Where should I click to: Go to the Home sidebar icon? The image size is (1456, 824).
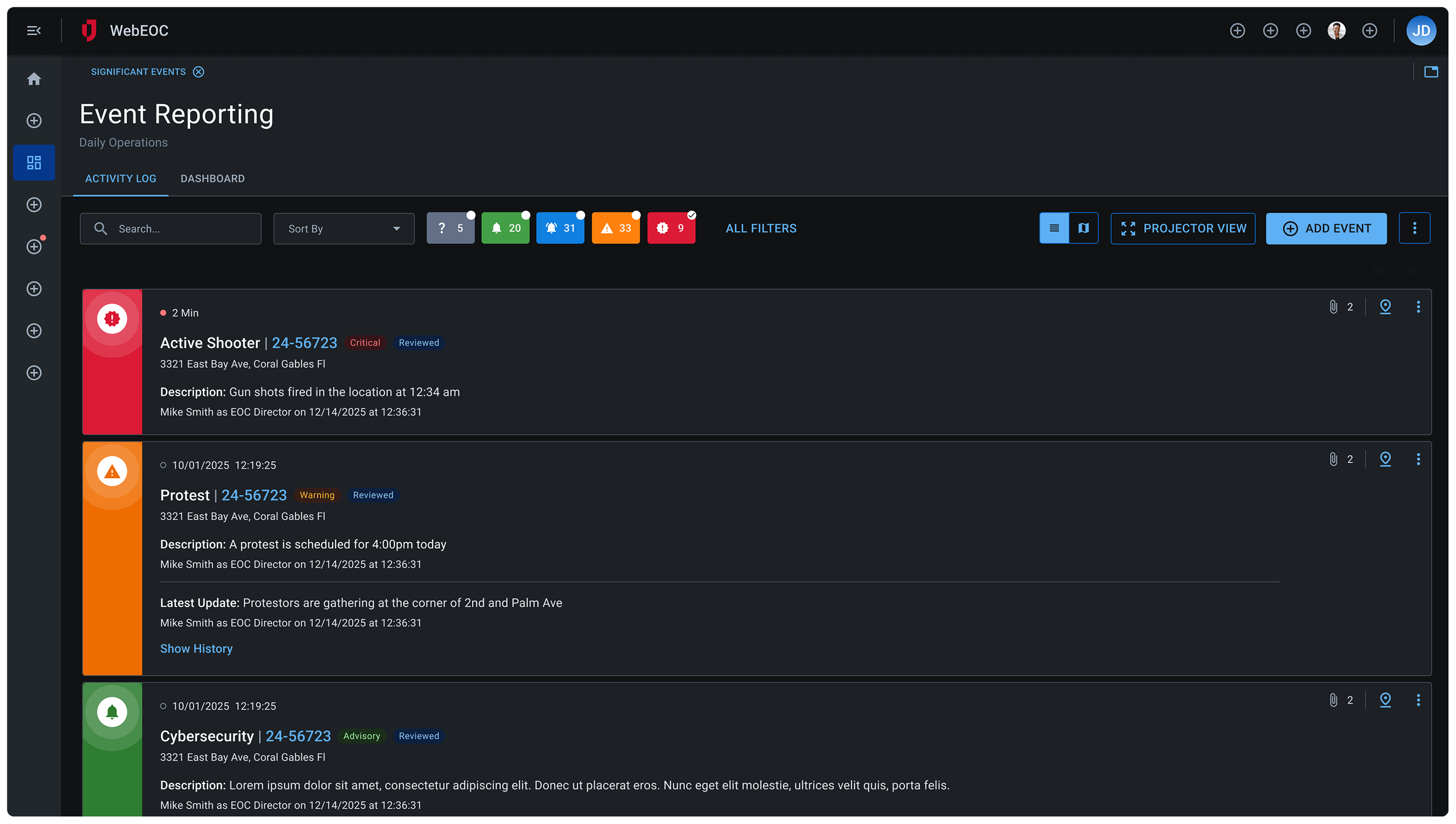click(34, 79)
